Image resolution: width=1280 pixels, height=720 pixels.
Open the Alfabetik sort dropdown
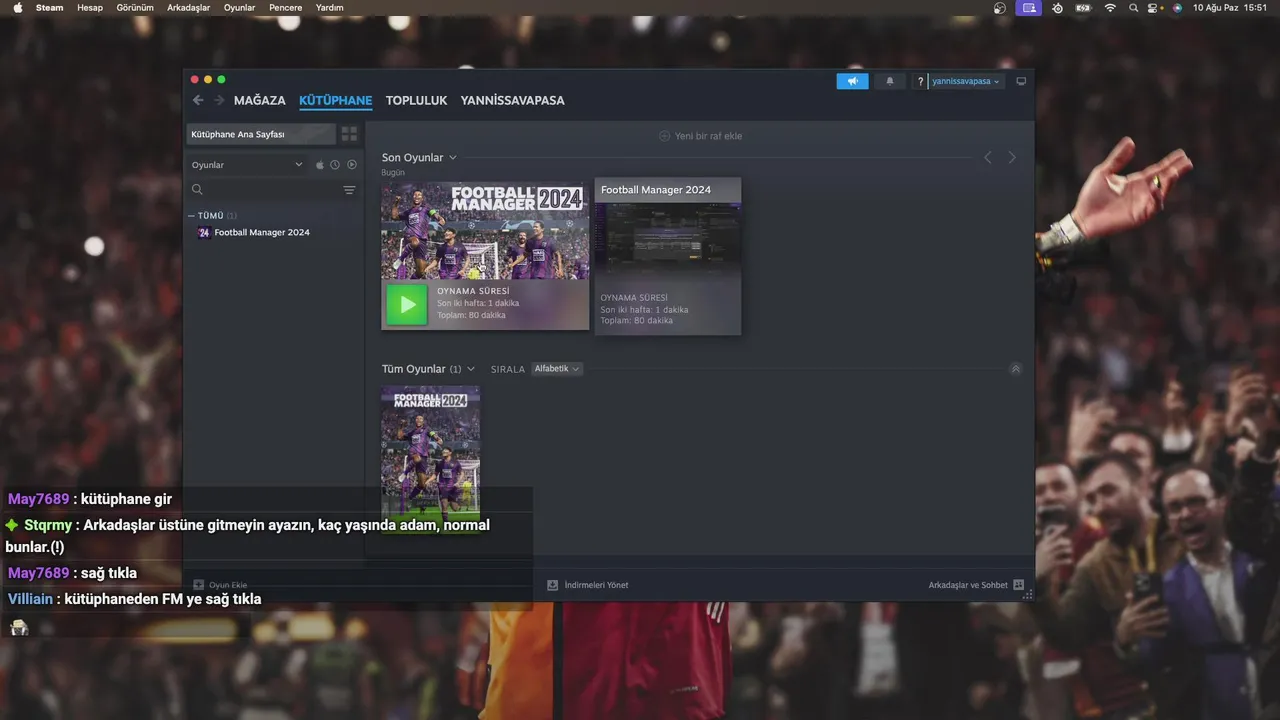(x=557, y=369)
